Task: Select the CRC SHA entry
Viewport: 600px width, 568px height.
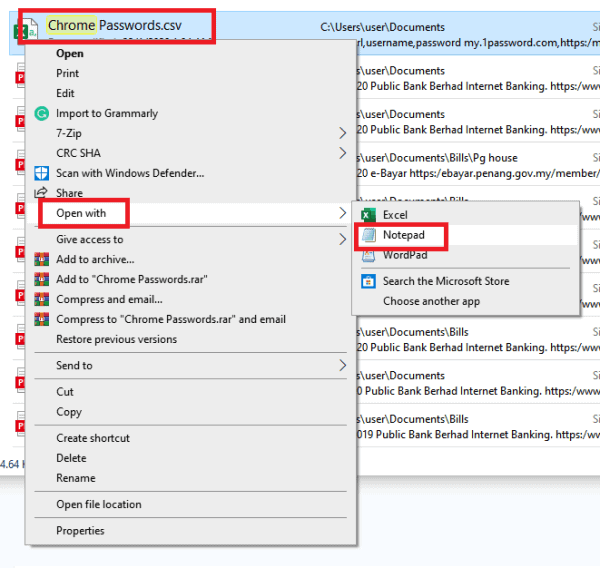Action: point(78,153)
